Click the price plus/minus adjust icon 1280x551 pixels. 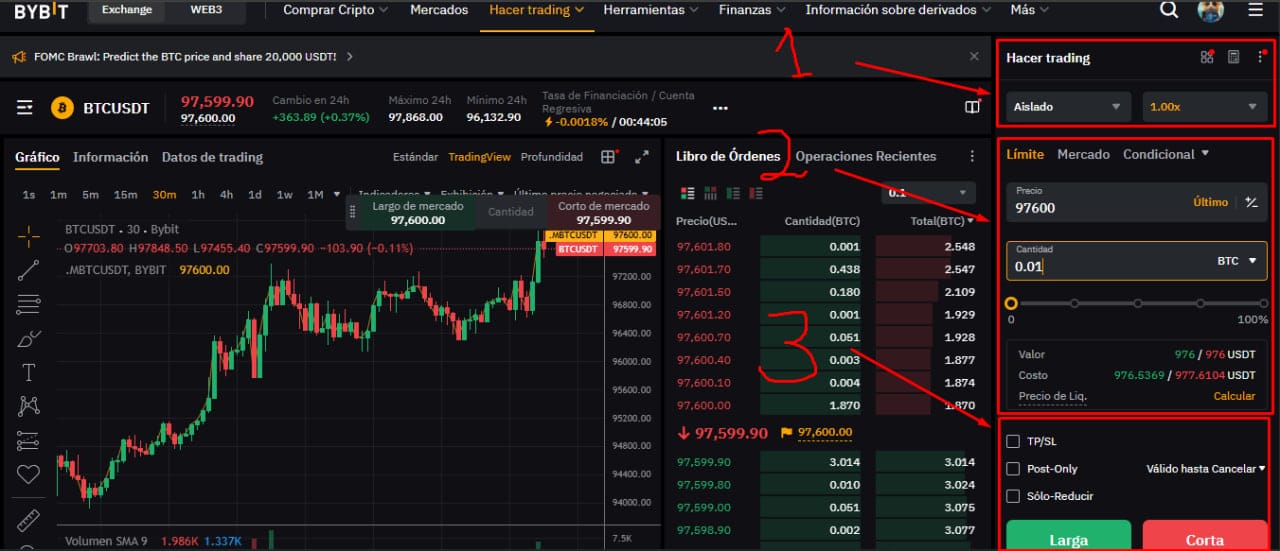(1251, 202)
